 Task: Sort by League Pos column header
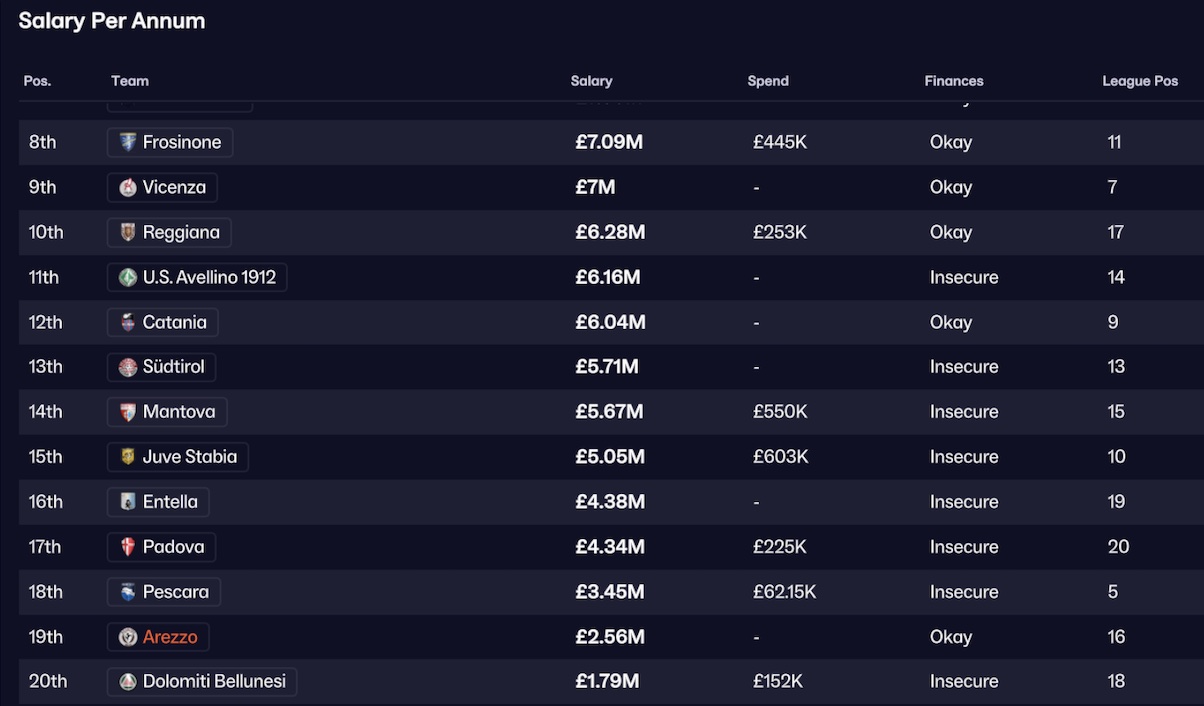pos(1140,81)
